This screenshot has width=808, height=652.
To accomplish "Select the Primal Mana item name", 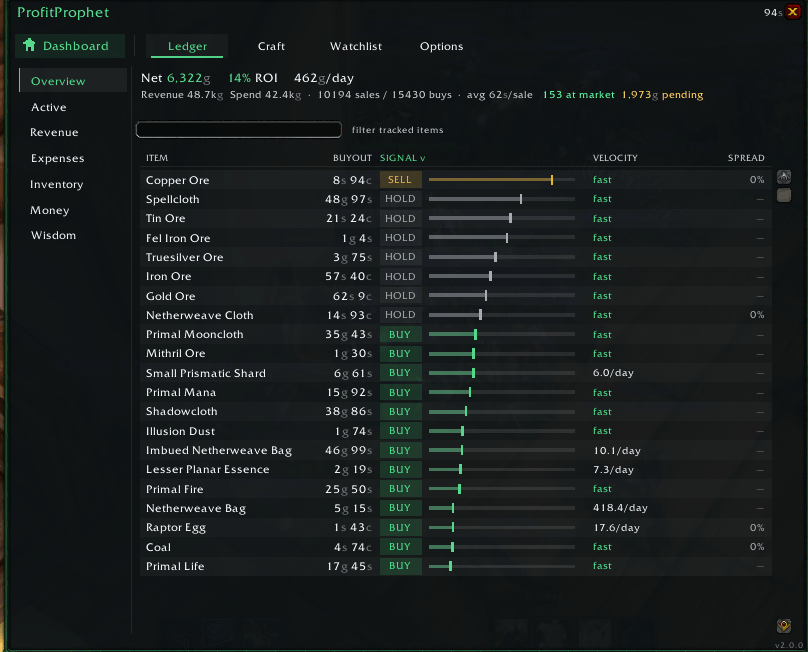I will click(x=181, y=392).
